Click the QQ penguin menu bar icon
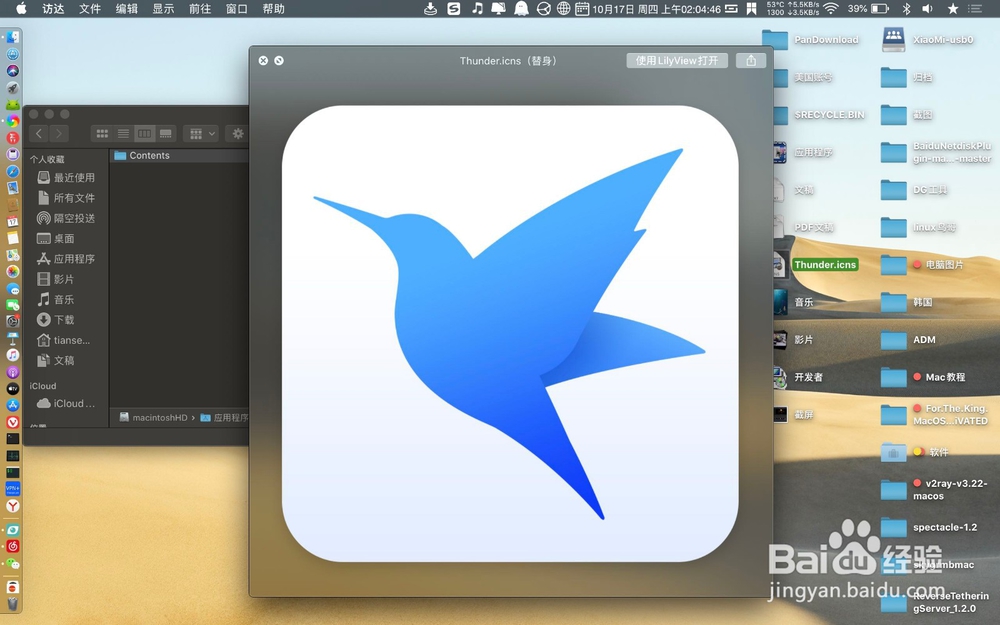 (x=521, y=9)
